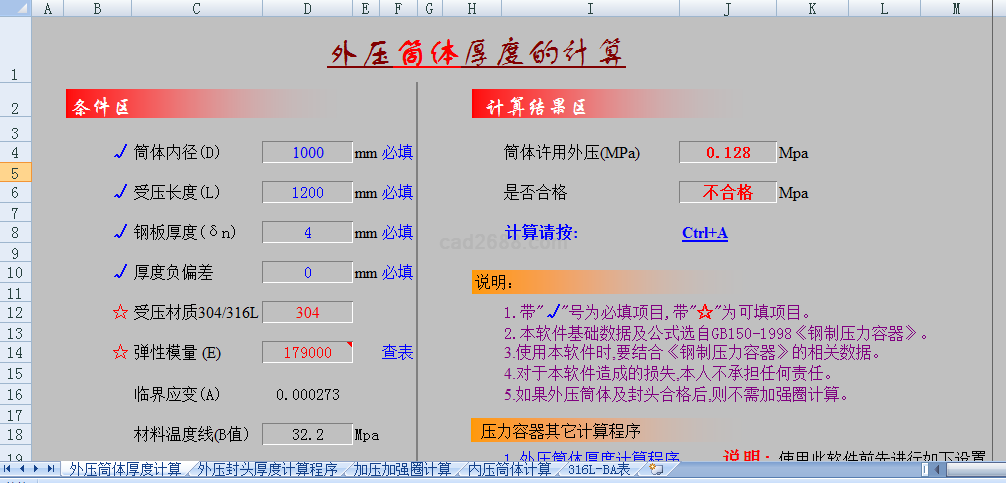Open the 316L-BA表 sheet tab
This screenshot has height=483, width=1006.
600,469
